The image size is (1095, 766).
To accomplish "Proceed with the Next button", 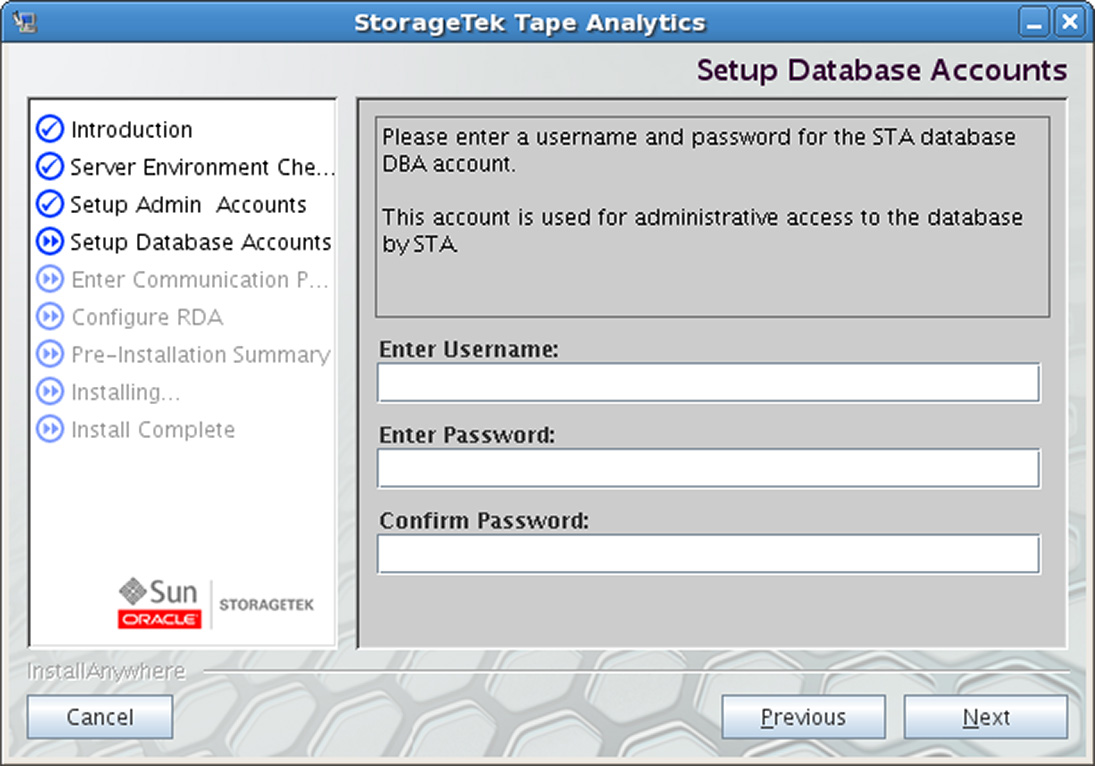I will coord(985,717).
